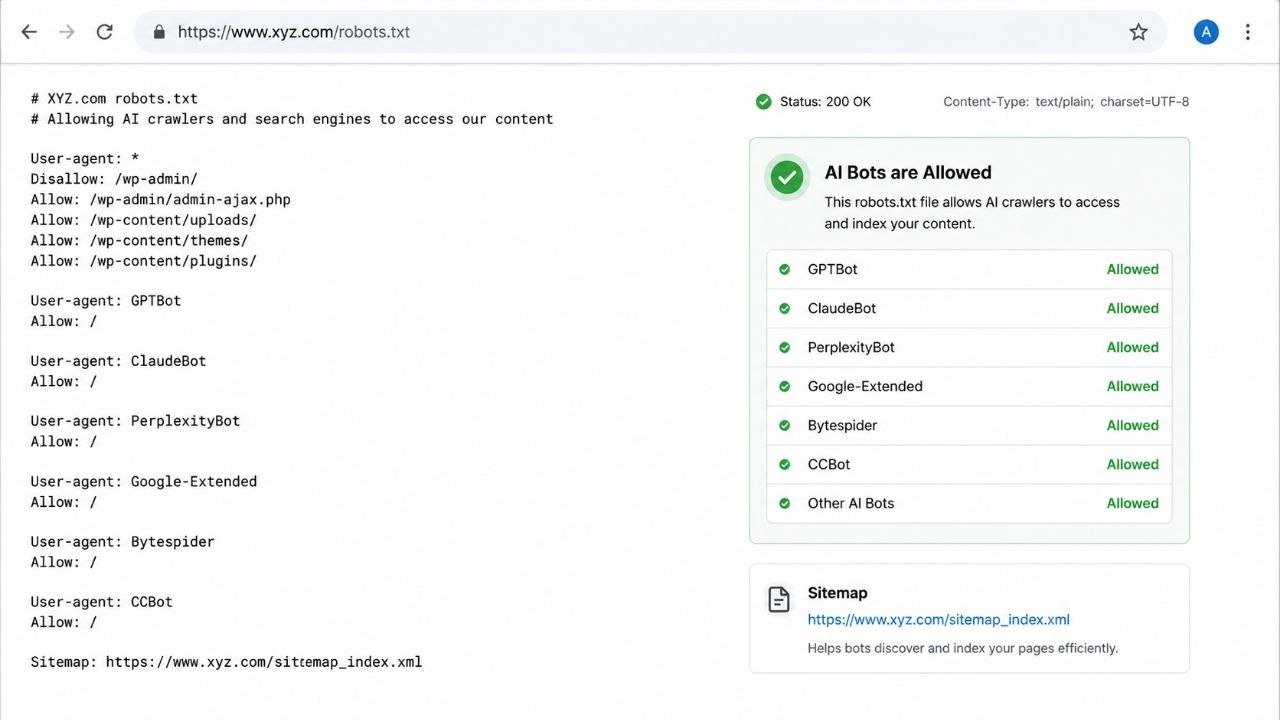Click the 'Allow: /wp-content/uploads/' line
Viewport: 1280px width, 720px height.
click(143, 220)
